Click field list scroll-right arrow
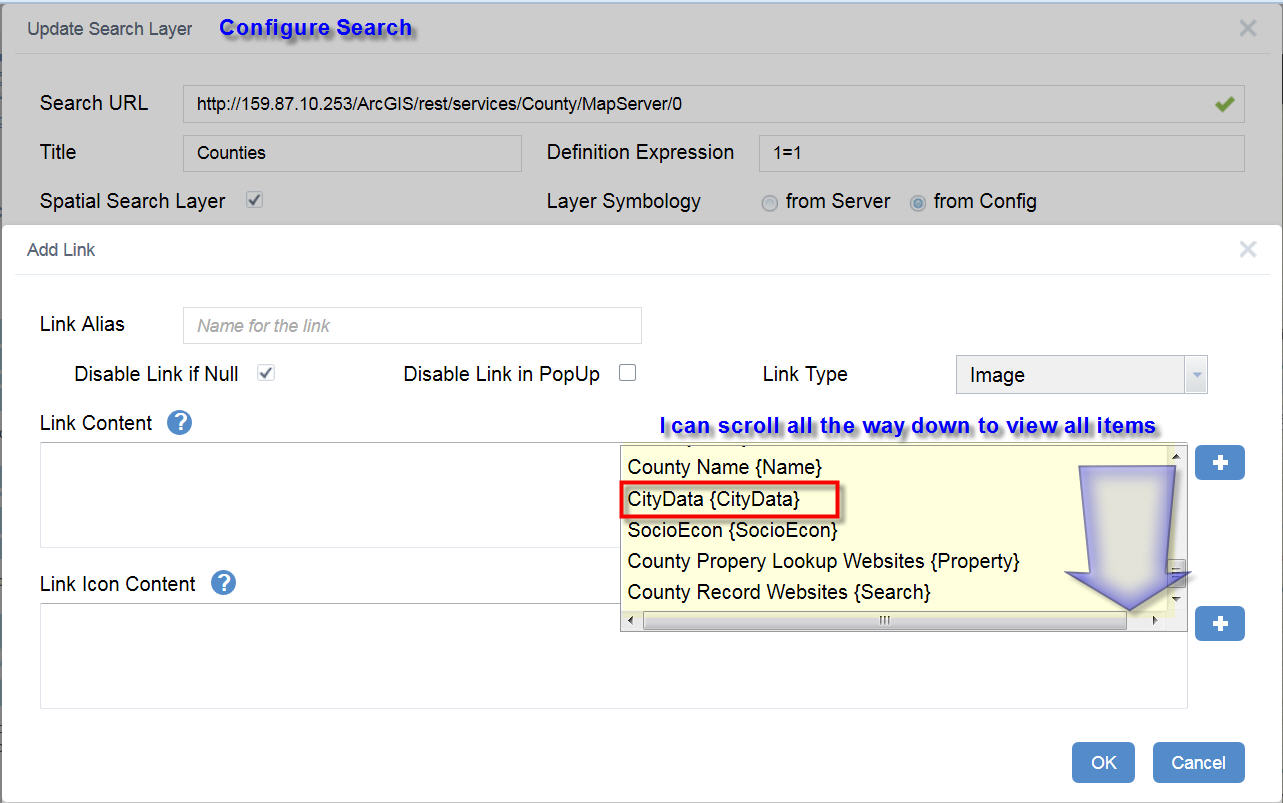 click(1156, 621)
